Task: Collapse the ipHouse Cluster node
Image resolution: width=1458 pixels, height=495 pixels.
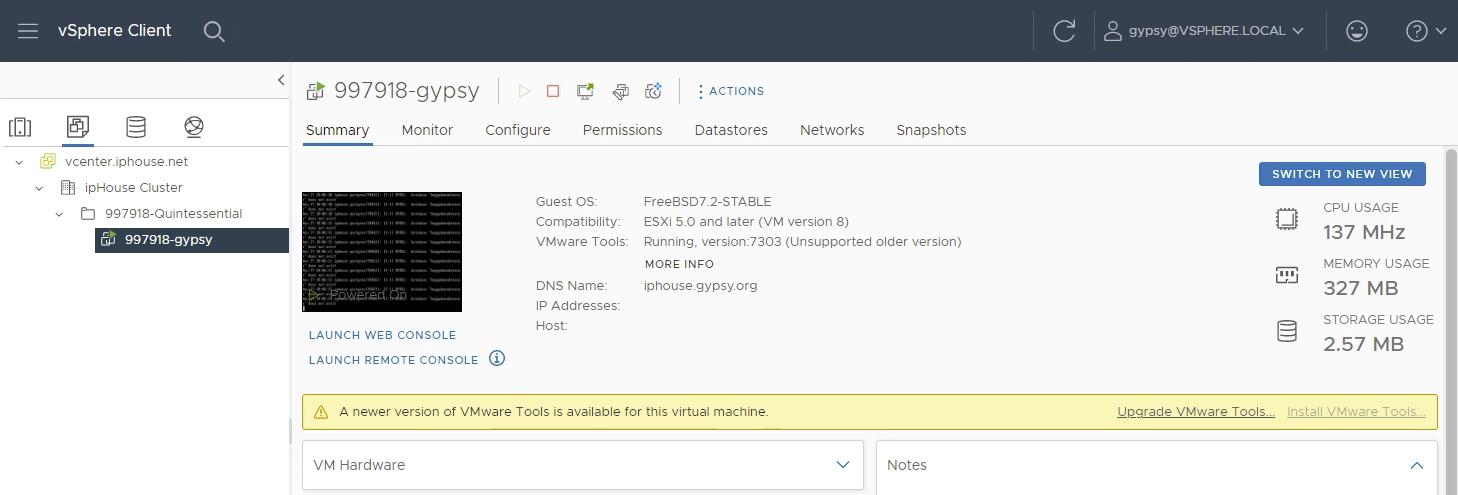Action: pyautogui.click(x=39, y=187)
